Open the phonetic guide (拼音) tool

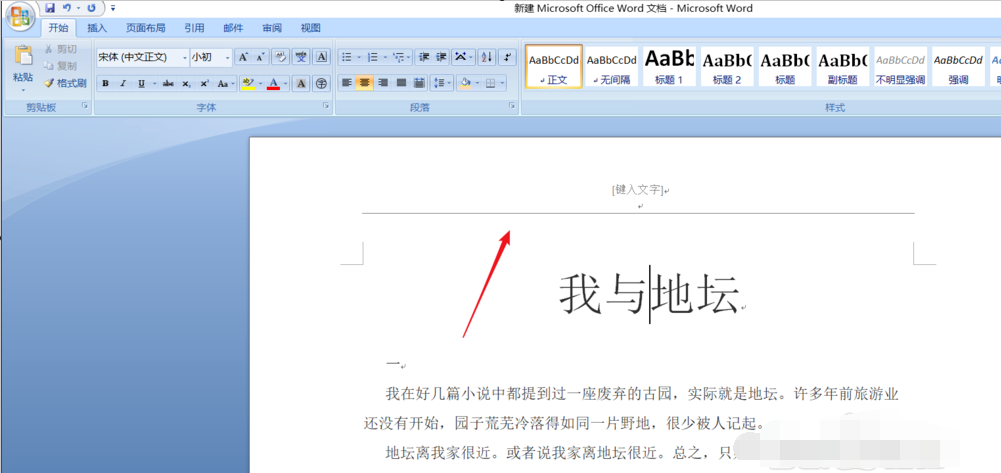tap(301, 57)
